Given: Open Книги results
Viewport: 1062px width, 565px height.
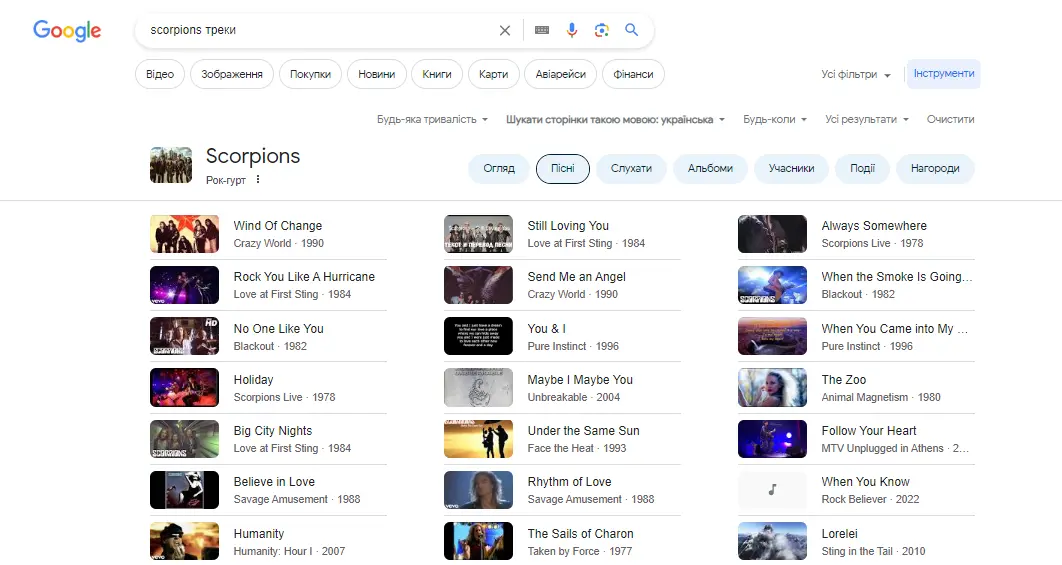Looking at the screenshot, I should pyautogui.click(x=437, y=75).
